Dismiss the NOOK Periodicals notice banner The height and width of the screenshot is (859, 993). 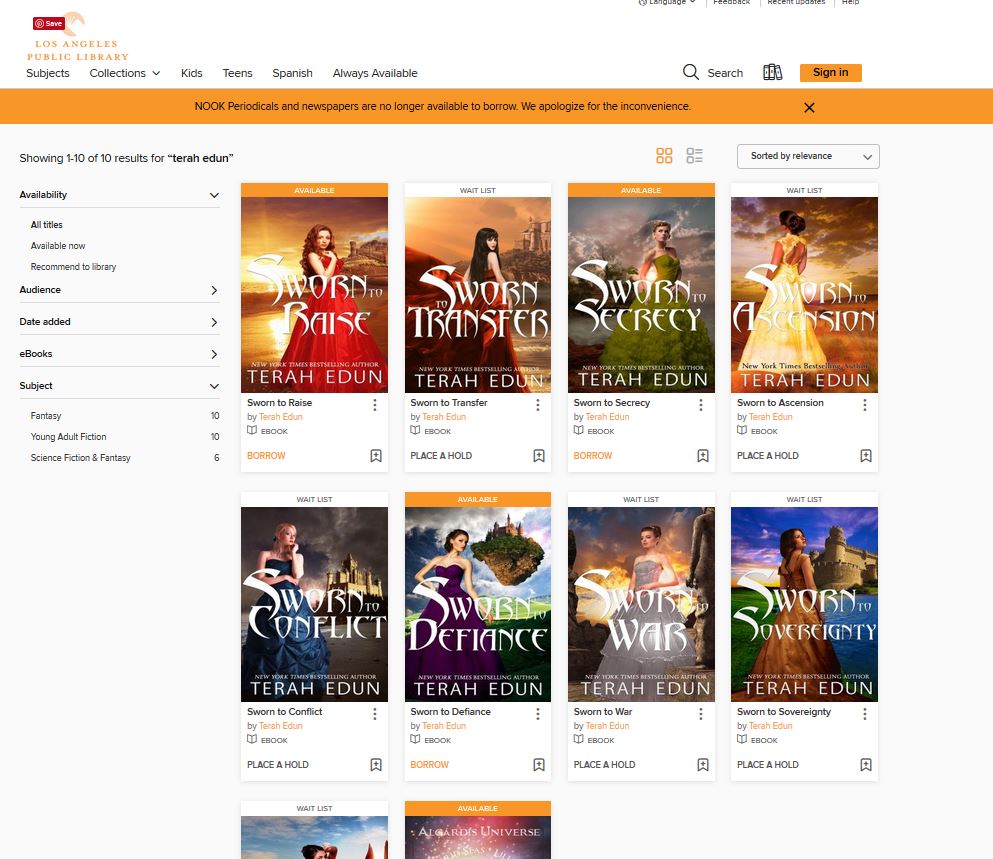tap(809, 108)
